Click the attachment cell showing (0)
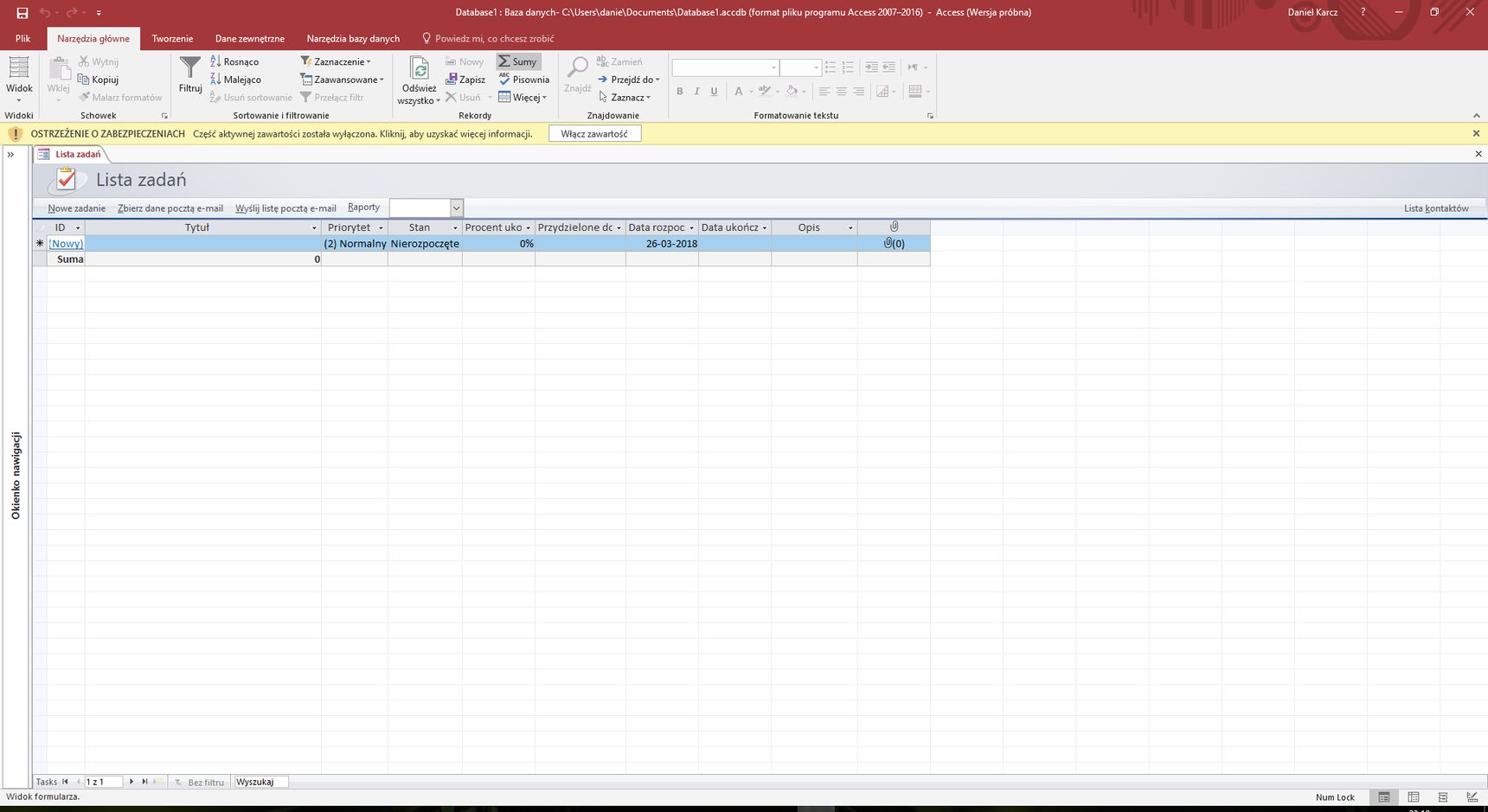 click(x=894, y=244)
